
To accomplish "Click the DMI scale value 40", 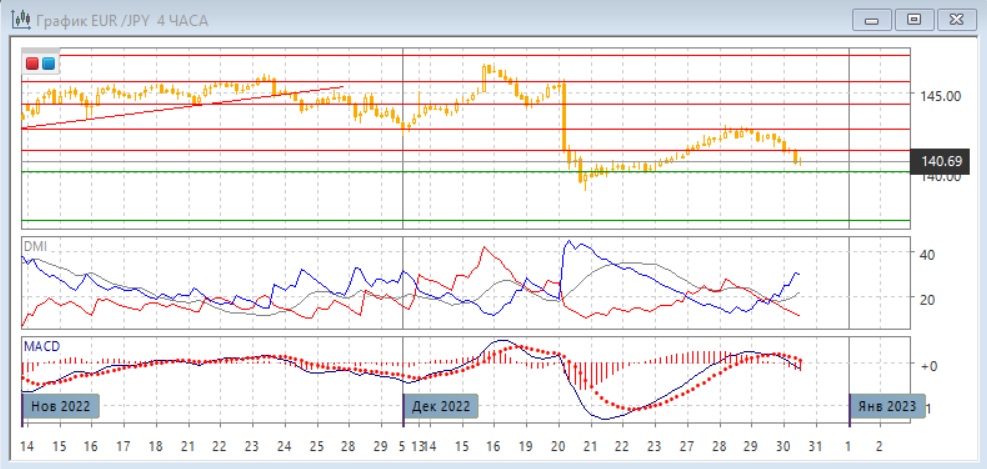I will (926, 254).
